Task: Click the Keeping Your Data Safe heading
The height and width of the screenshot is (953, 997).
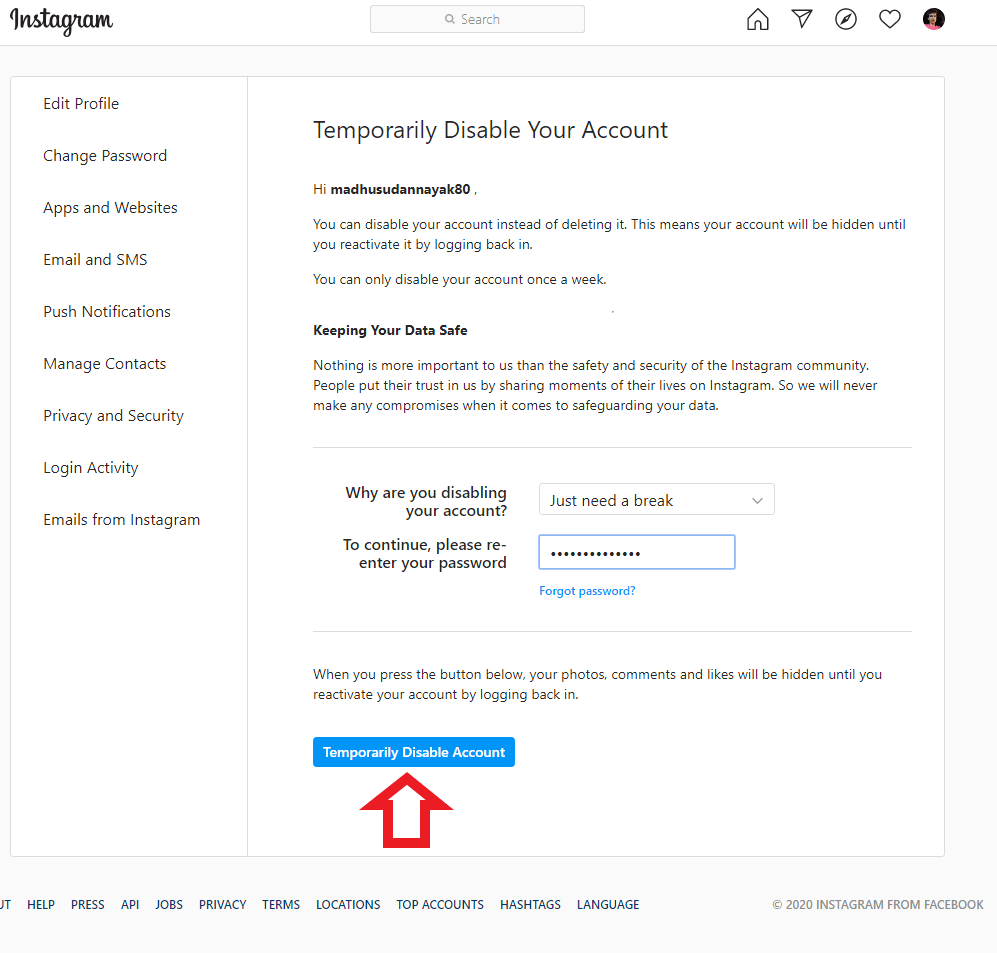Action: coord(390,331)
